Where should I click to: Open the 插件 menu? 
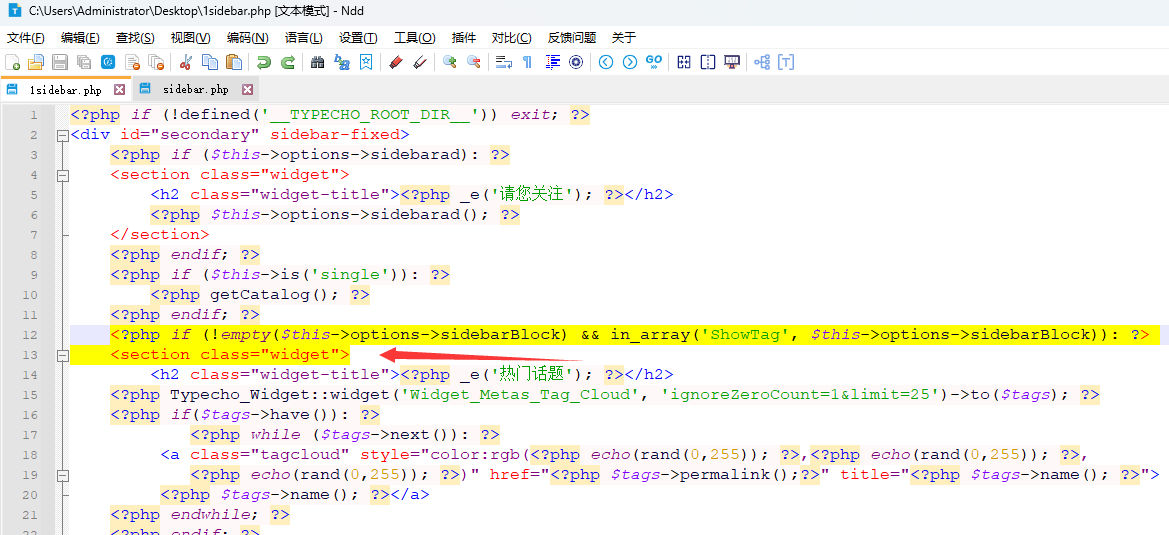coord(464,38)
